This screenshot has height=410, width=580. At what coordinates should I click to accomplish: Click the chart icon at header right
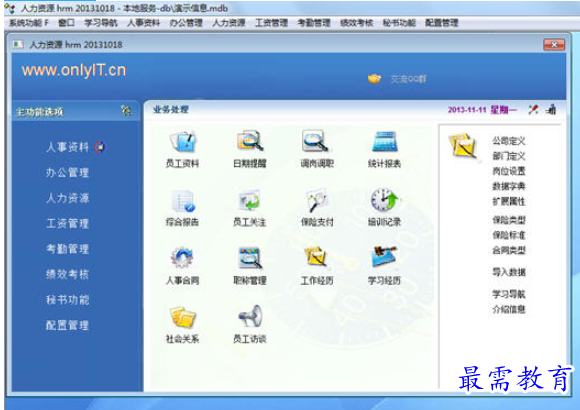point(551,110)
